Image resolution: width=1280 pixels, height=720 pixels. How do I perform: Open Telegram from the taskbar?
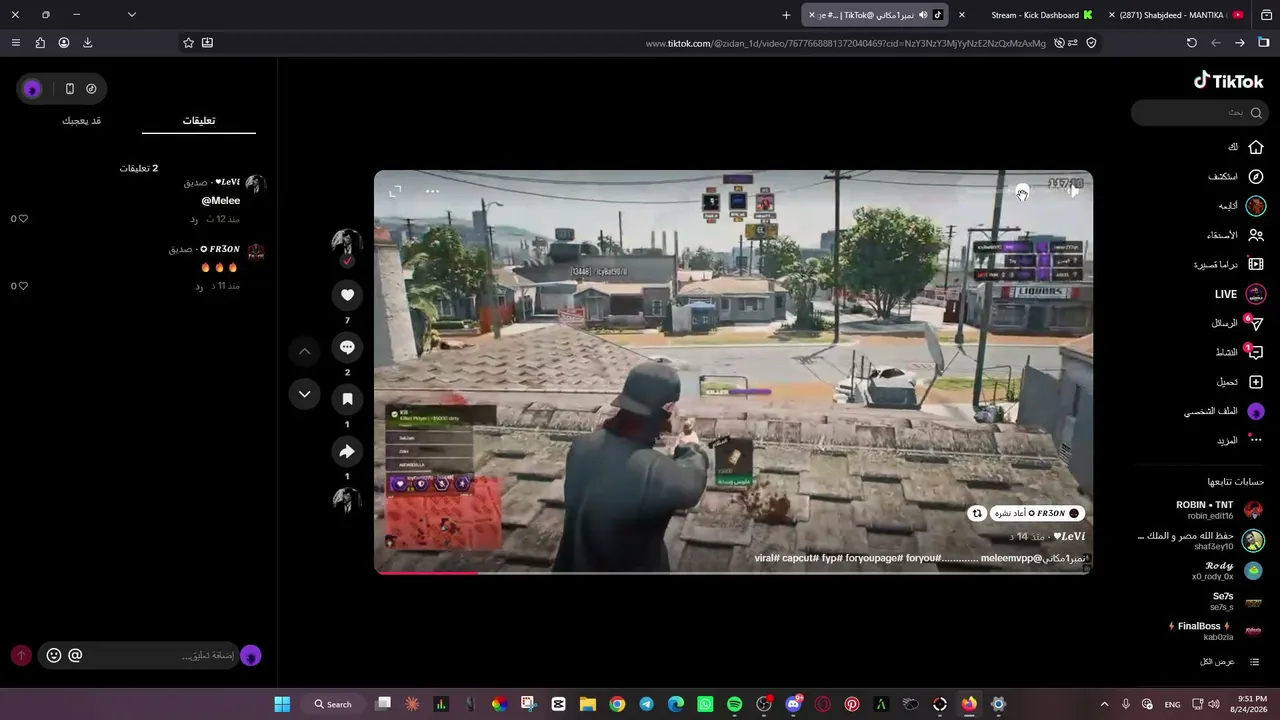pyautogui.click(x=647, y=704)
